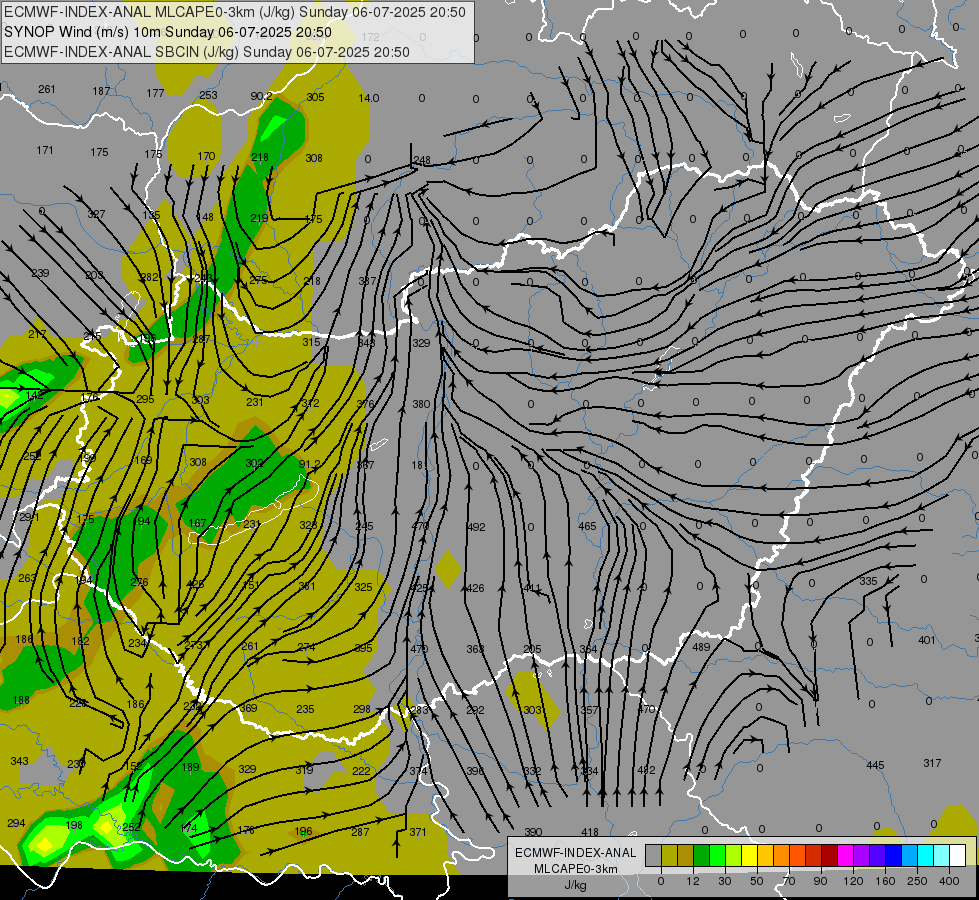The image size is (979, 900).
Task: Click the map value '489'
Action: (x=701, y=647)
